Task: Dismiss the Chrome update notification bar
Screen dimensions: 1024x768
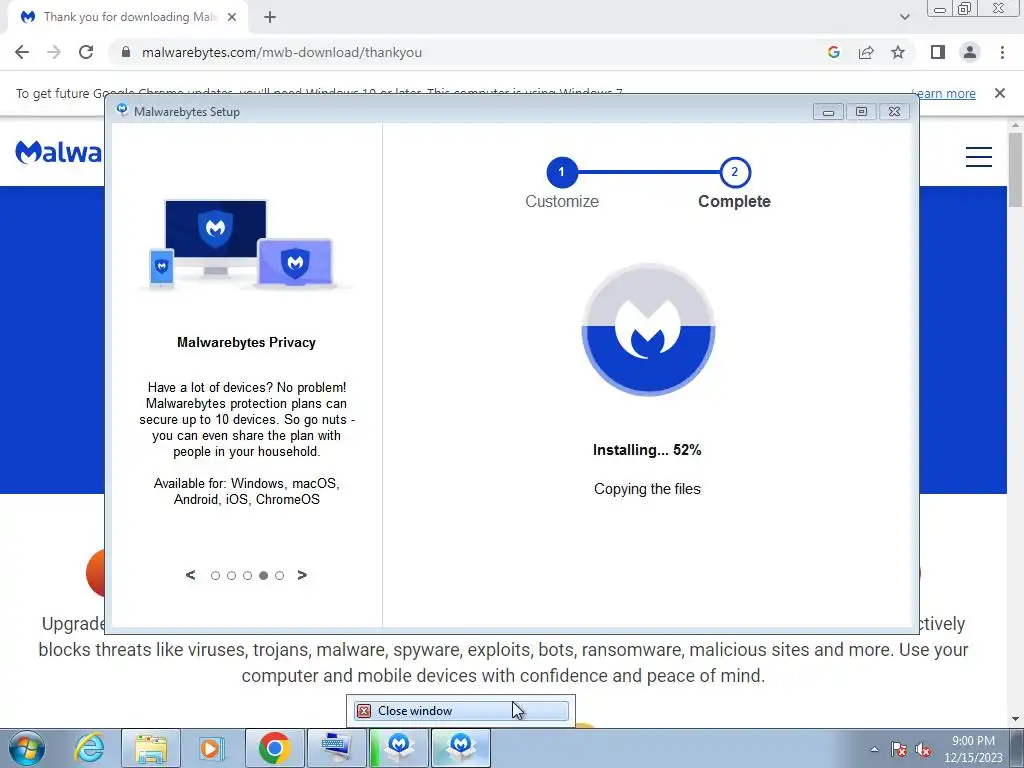Action: (x=1000, y=93)
